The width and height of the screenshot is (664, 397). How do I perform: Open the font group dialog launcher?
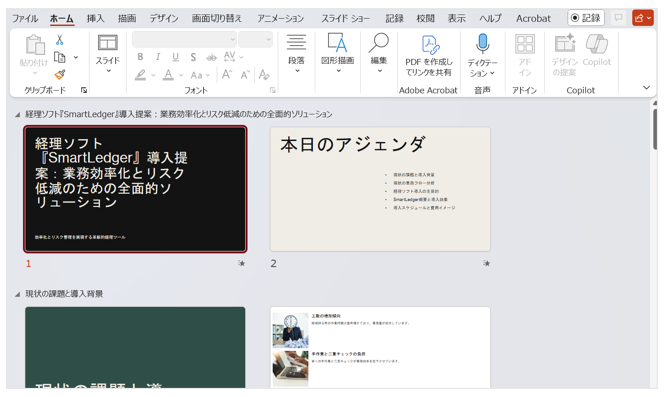[273, 90]
